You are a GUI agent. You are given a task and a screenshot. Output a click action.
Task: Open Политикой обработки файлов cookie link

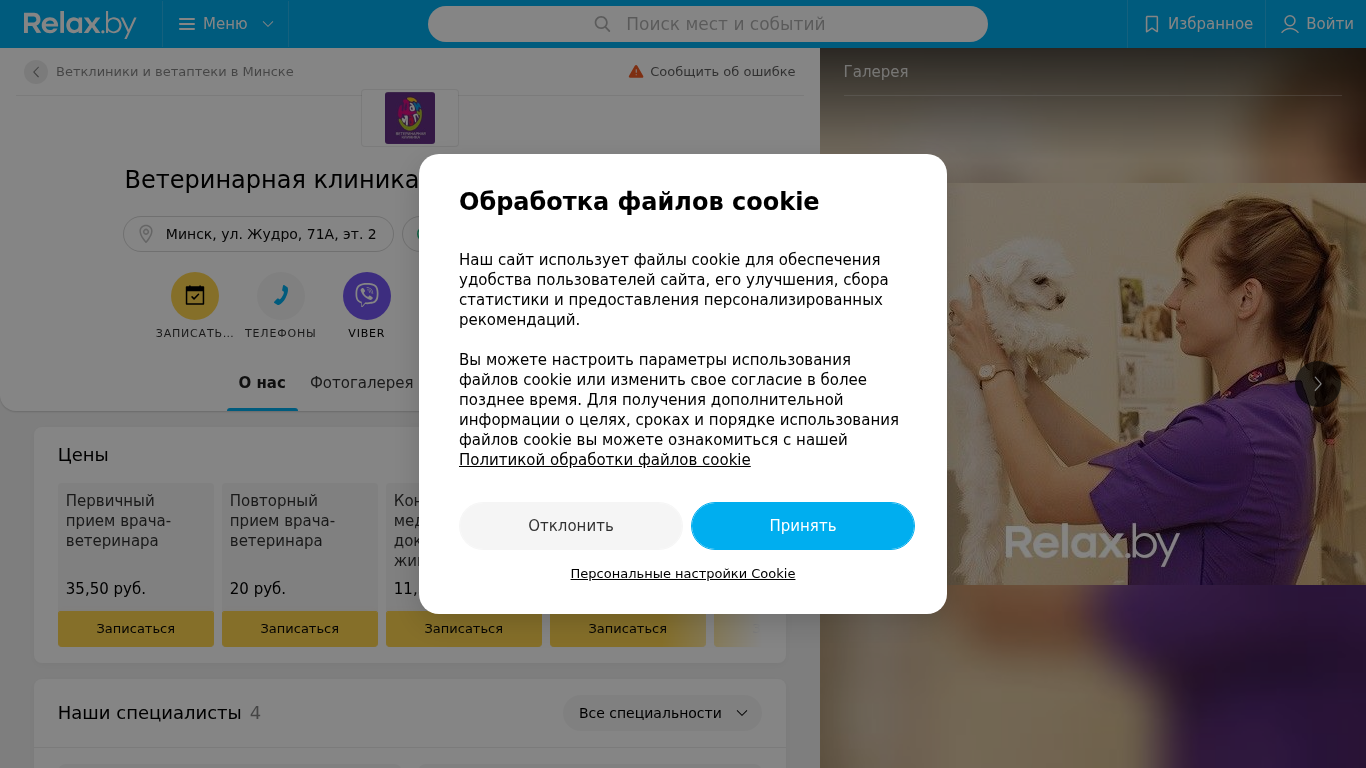click(x=605, y=460)
